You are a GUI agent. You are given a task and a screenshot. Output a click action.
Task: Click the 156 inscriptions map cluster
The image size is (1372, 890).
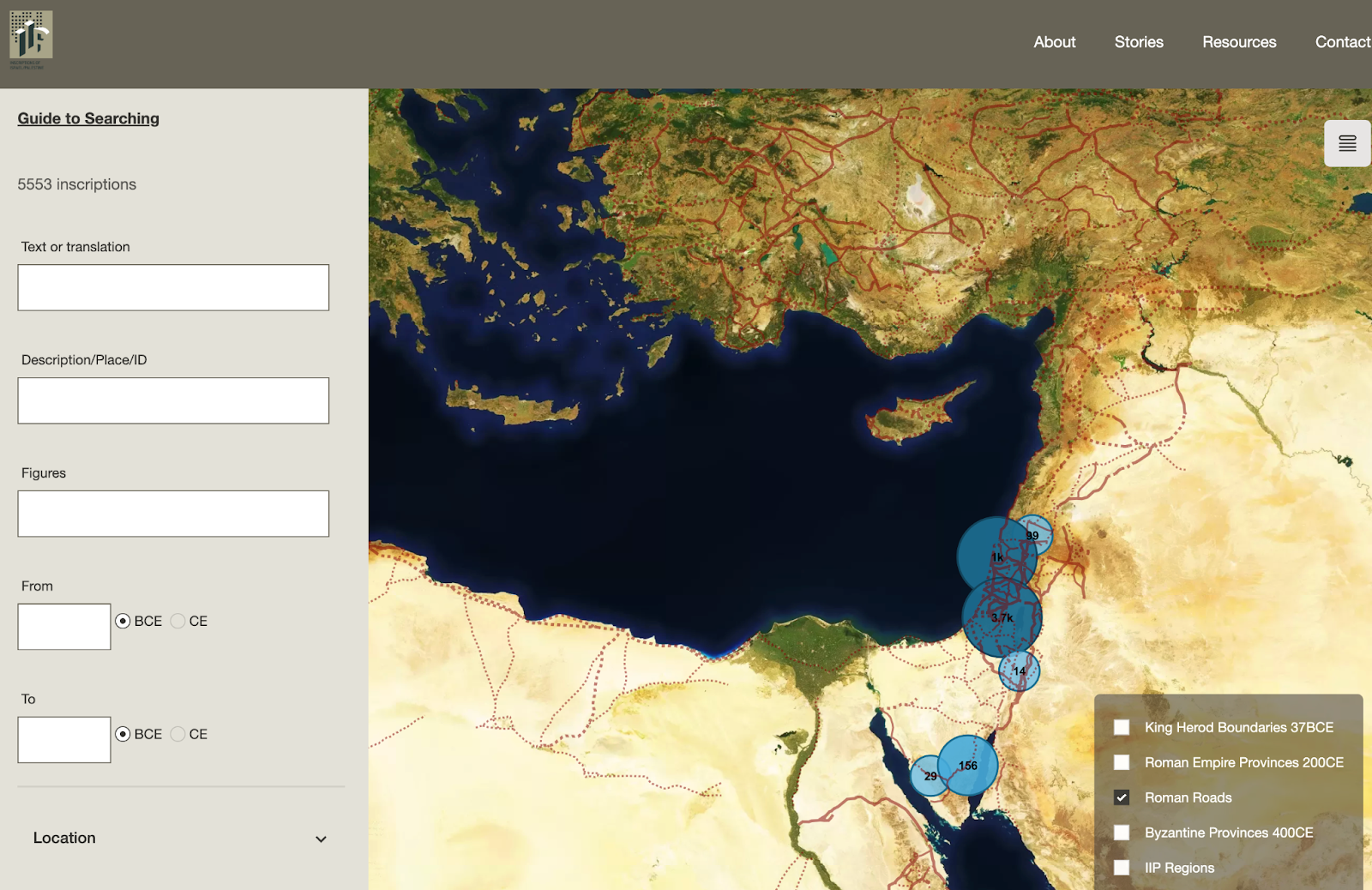[968, 765]
